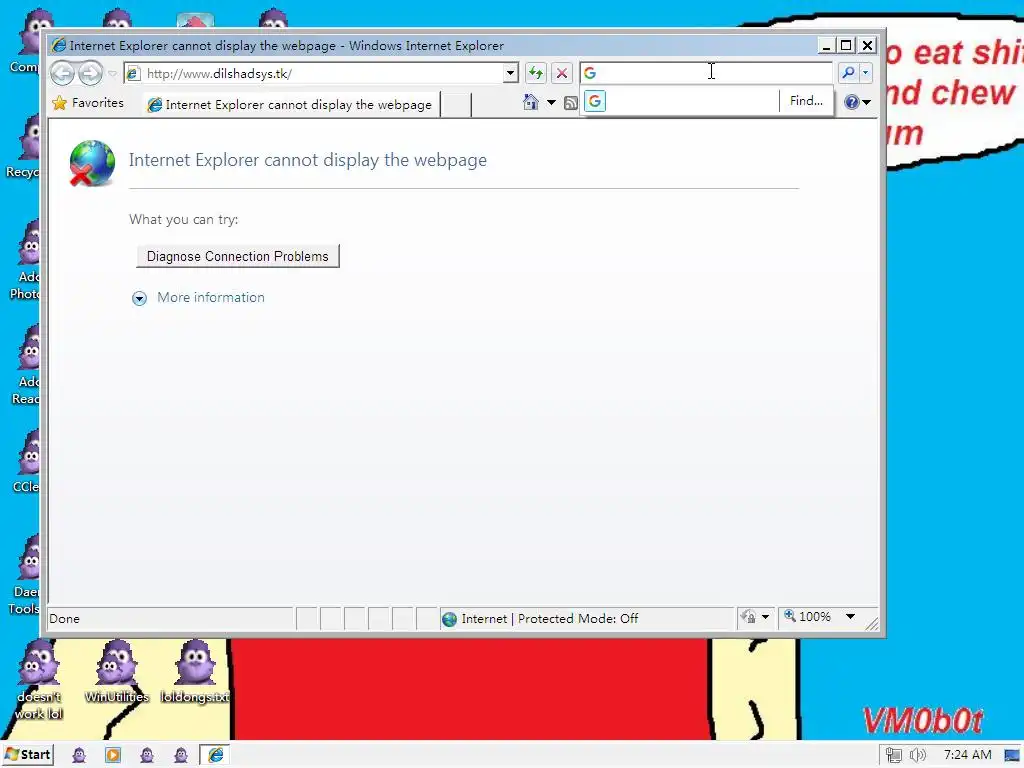Image resolution: width=1024 pixels, height=768 pixels.
Task: Click the network tray icon
Action: 893,756
